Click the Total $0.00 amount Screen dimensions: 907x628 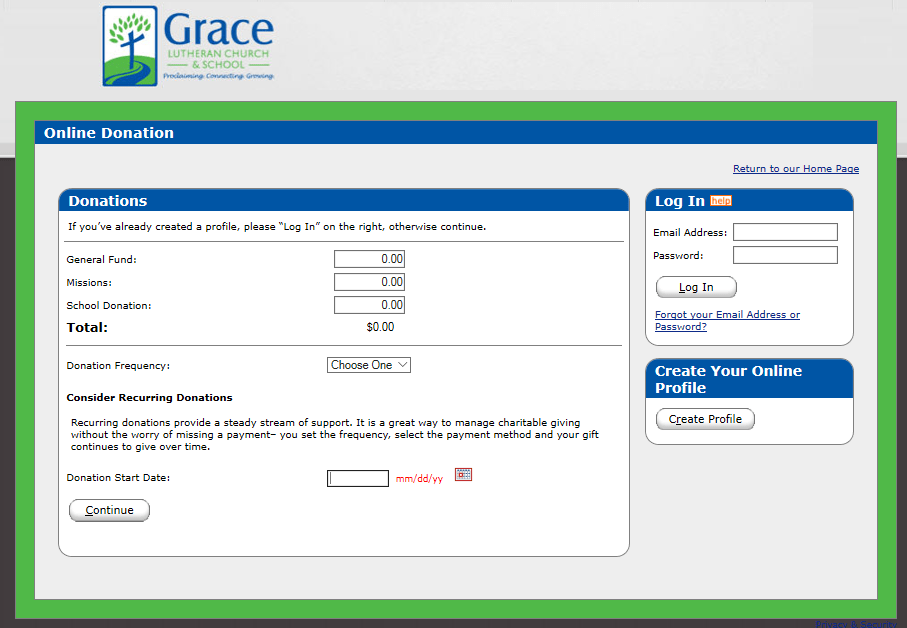click(x=380, y=327)
